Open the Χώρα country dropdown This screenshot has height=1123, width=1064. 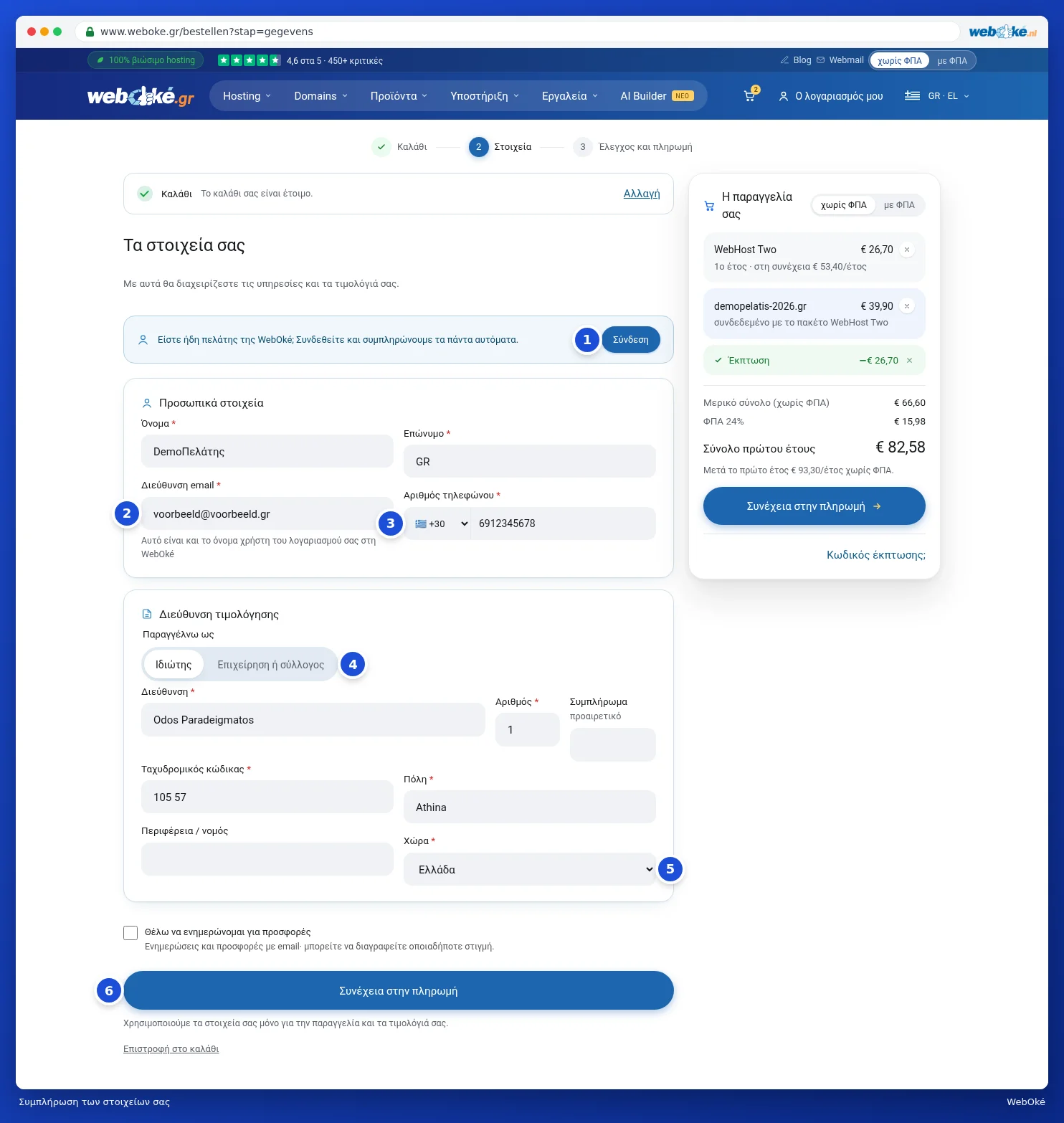[530, 869]
